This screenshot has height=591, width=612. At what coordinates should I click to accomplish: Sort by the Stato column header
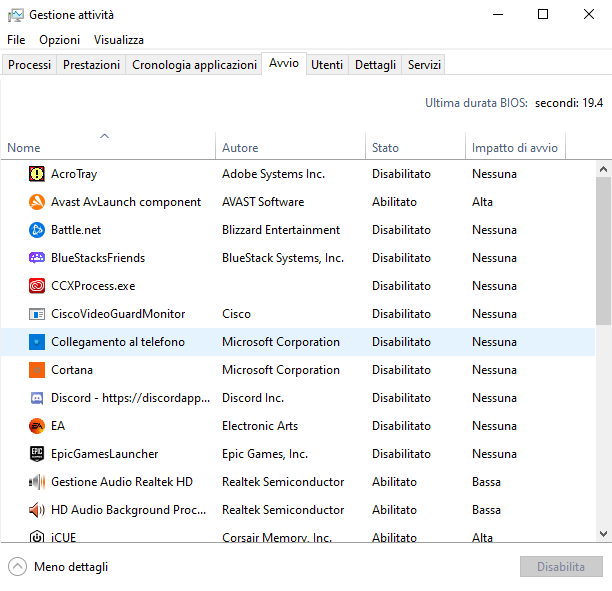click(x=415, y=145)
